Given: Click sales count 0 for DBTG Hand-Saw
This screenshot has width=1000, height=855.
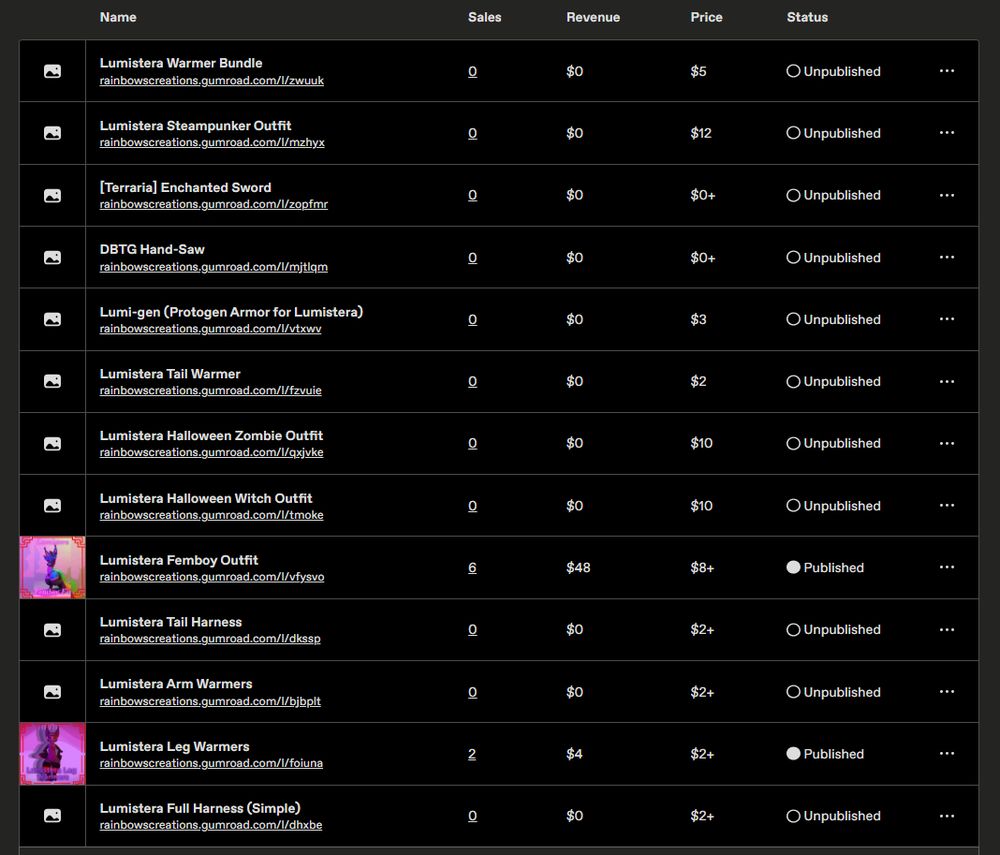Looking at the screenshot, I should 472,258.
